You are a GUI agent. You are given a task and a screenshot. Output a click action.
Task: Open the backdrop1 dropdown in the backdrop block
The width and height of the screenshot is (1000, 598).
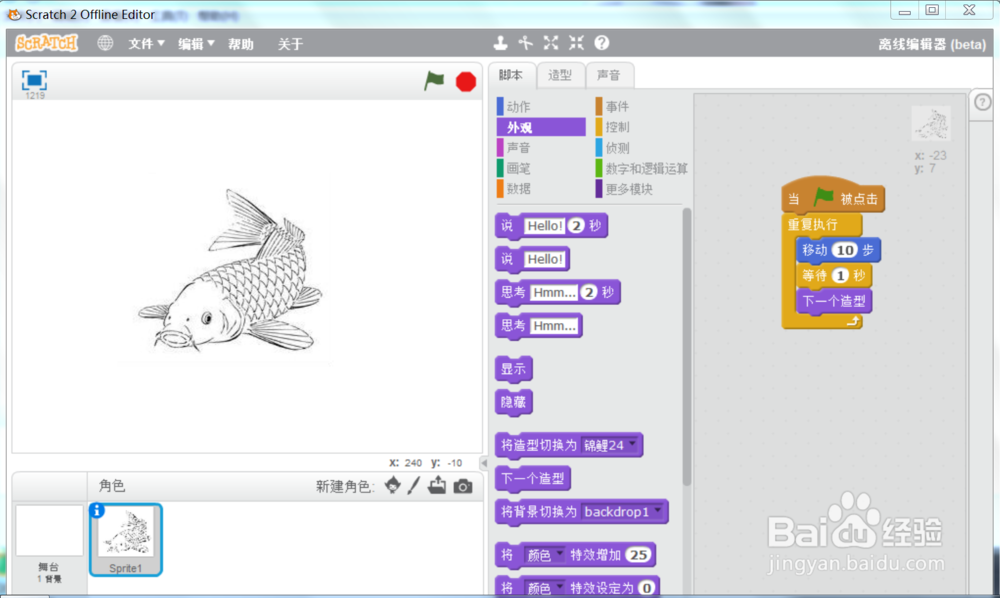pos(658,511)
